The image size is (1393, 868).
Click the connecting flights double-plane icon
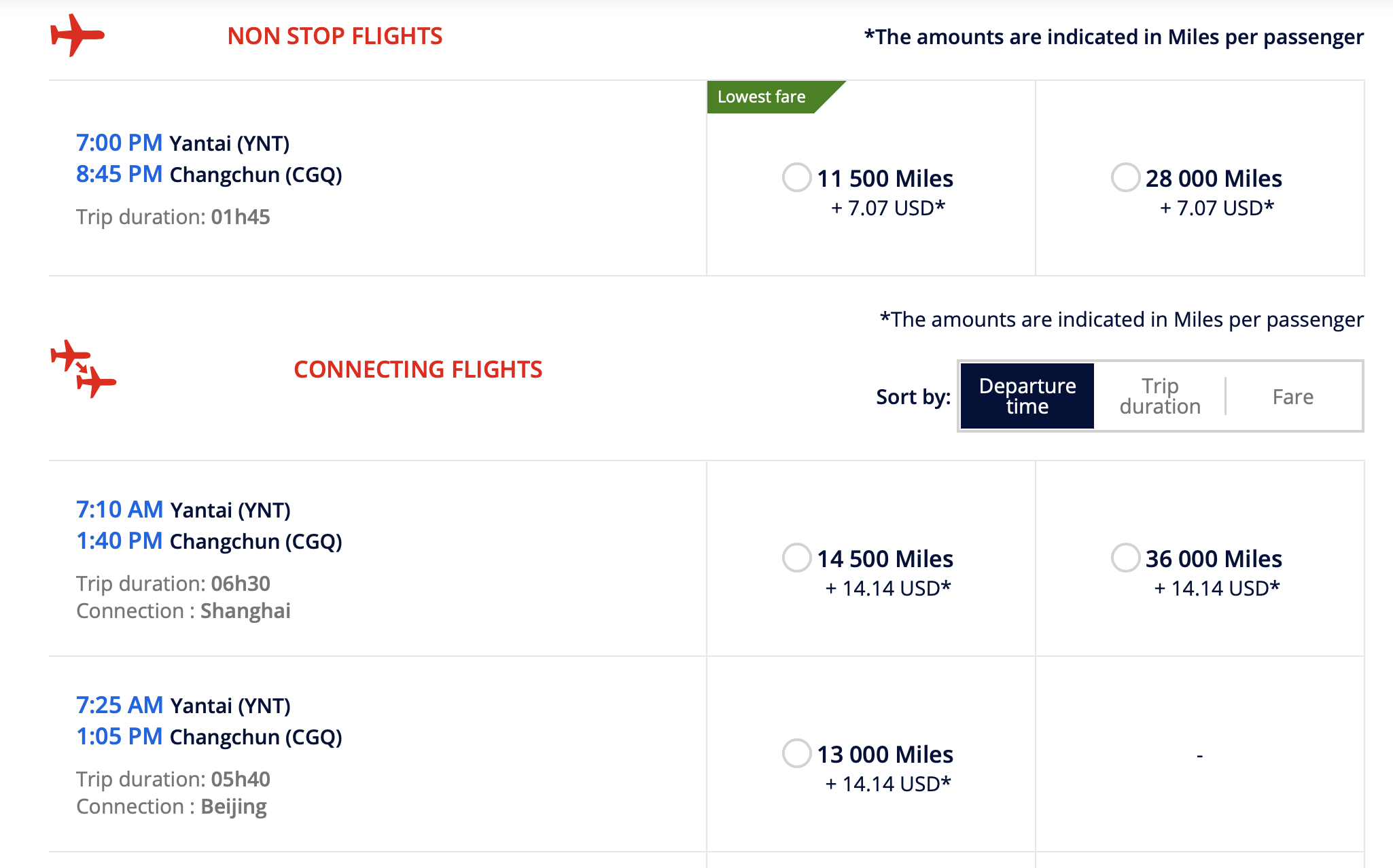(83, 369)
